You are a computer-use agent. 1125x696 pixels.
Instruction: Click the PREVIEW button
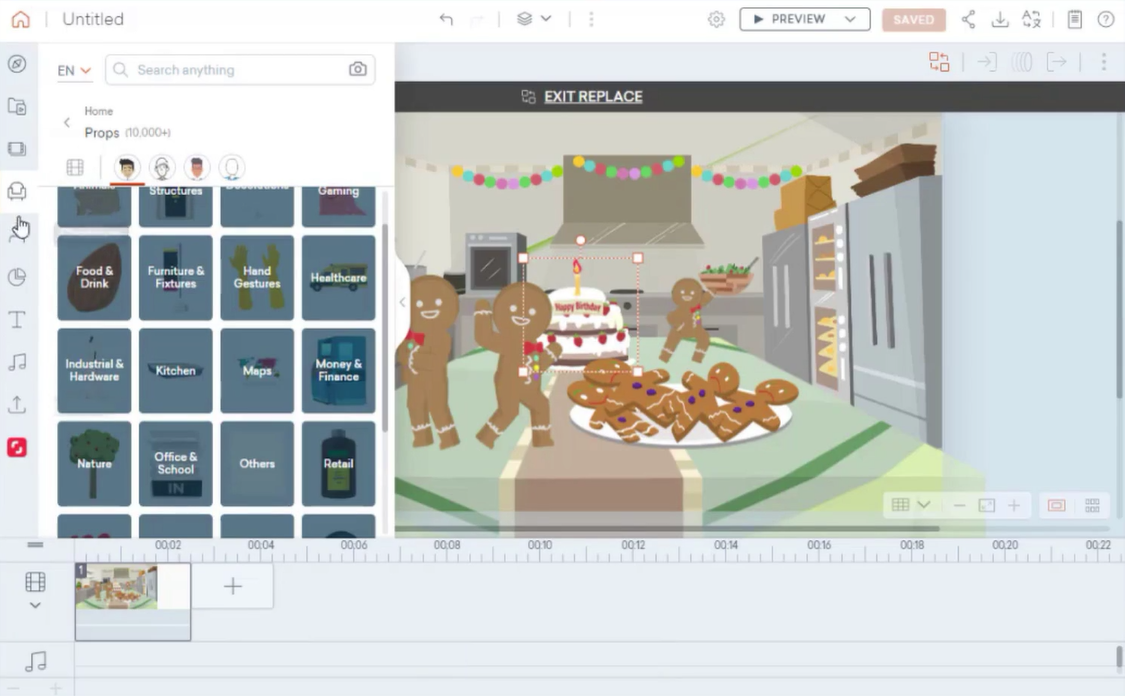click(789, 19)
